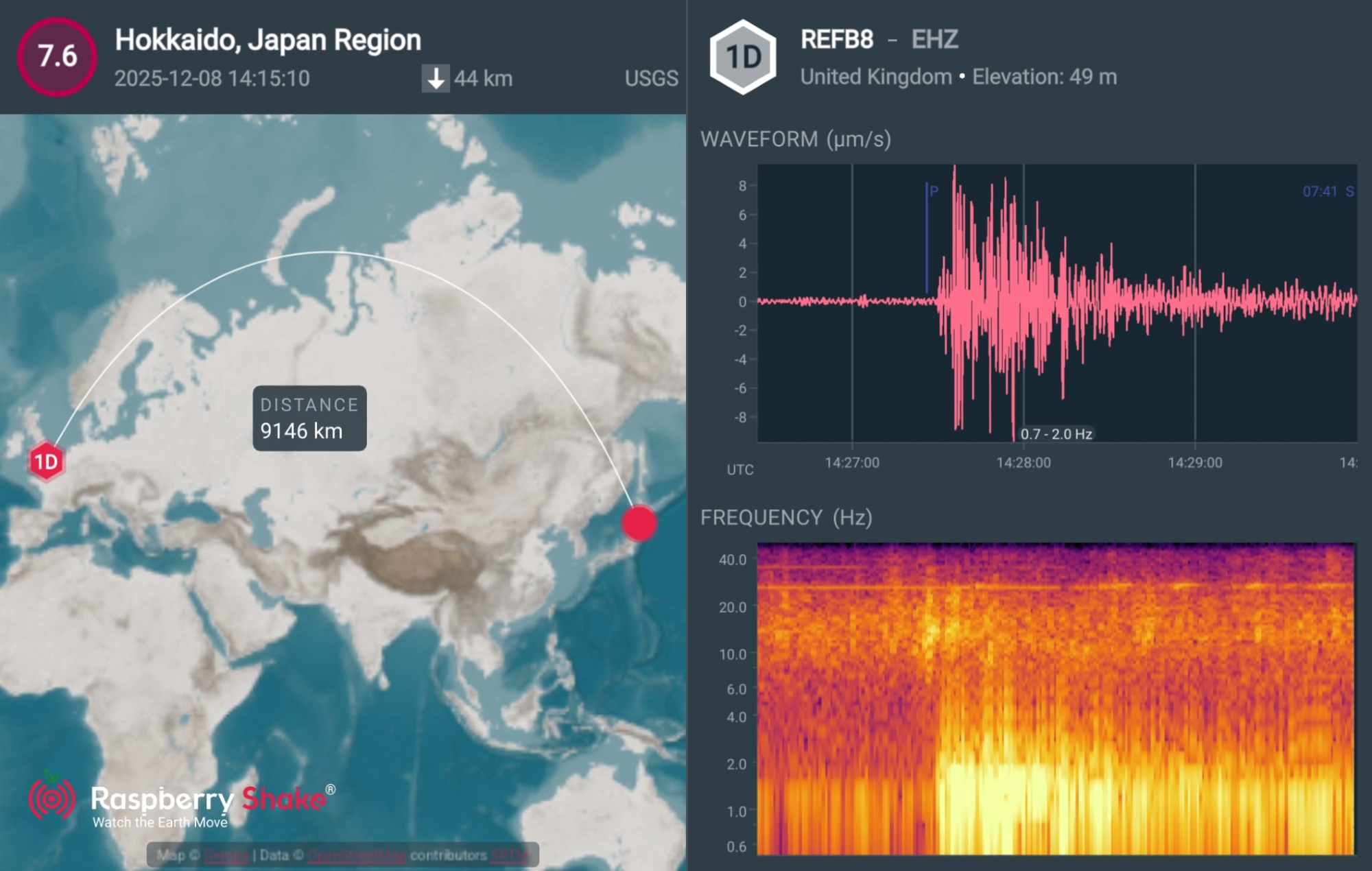Open the OpenStreetMap attribution link
This screenshot has height=871, width=1372.
point(357,855)
